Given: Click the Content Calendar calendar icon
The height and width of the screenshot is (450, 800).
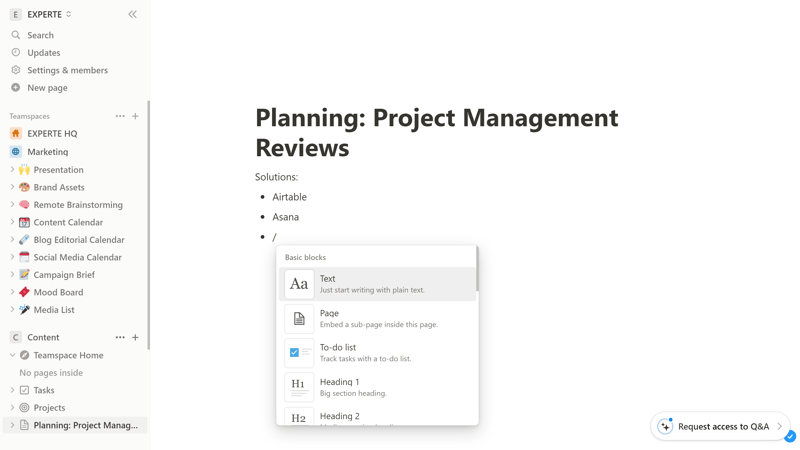Looking at the screenshot, I should coord(24,222).
